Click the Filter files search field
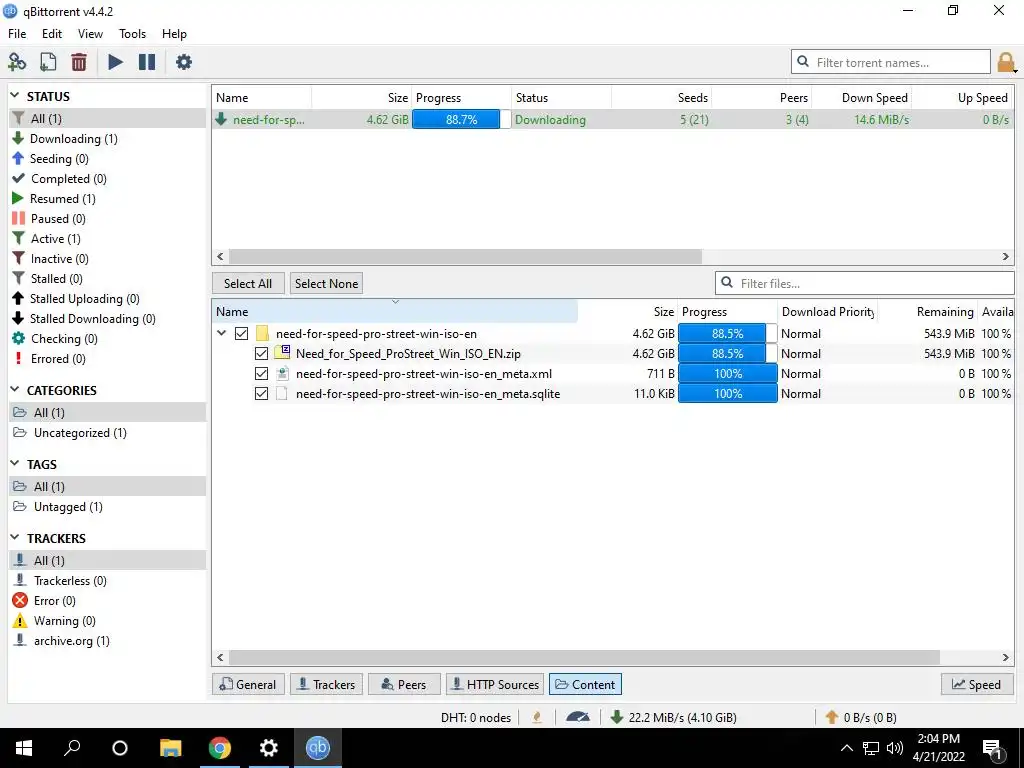Screen dimensions: 1024x768 click(865, 283)
